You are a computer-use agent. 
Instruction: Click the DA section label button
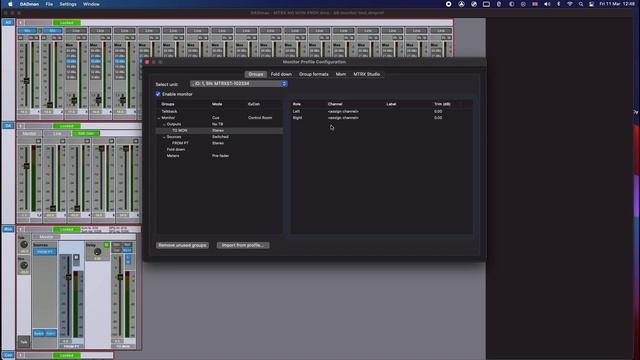coord(8,126)
